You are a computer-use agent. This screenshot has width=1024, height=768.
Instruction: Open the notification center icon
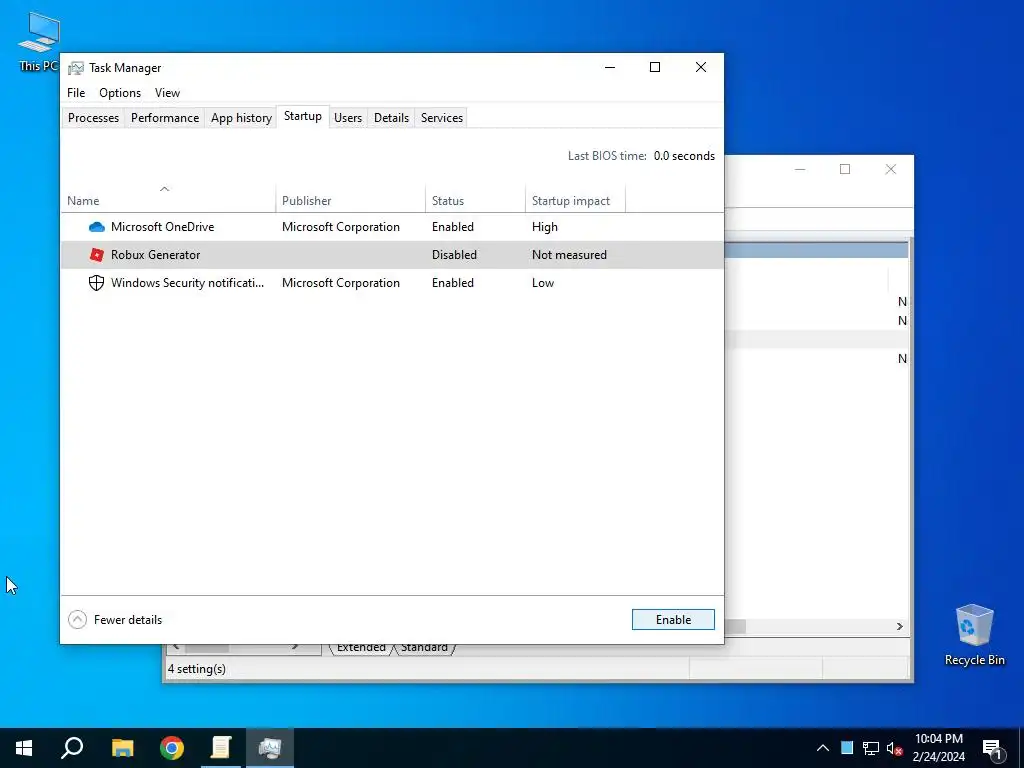[x=993, y=749]
